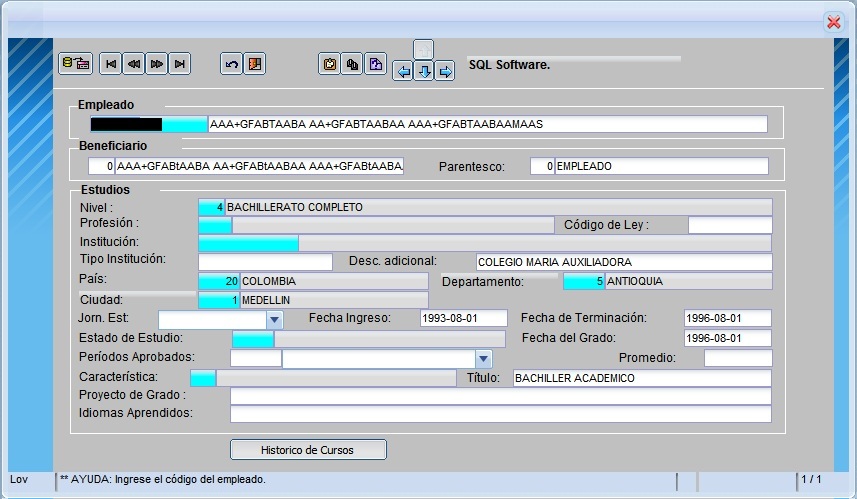Close the form window
The height and width of the screenshot is (499, 857).
(x=833, y=21)
